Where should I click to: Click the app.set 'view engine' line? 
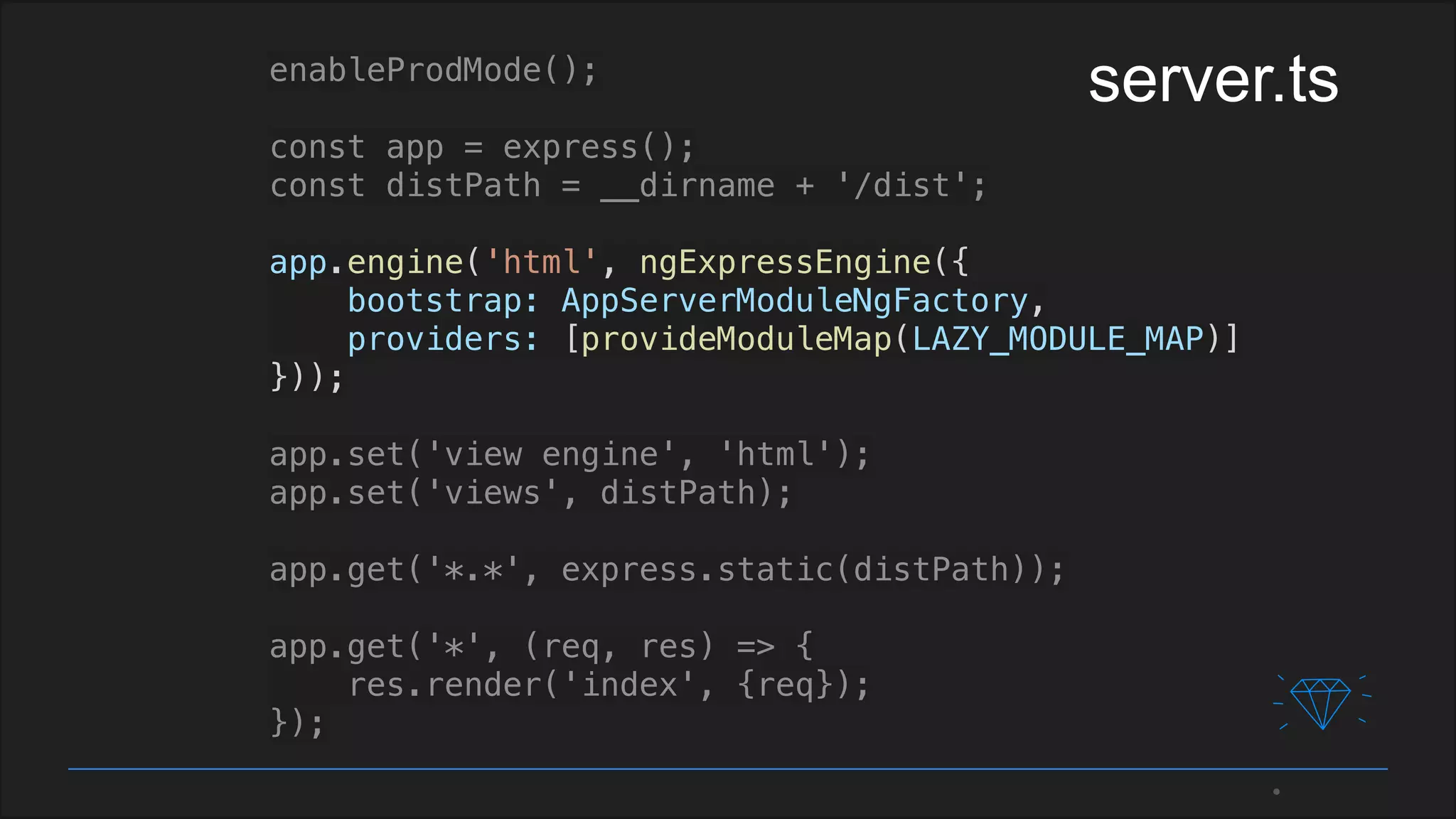pos(569,455)
